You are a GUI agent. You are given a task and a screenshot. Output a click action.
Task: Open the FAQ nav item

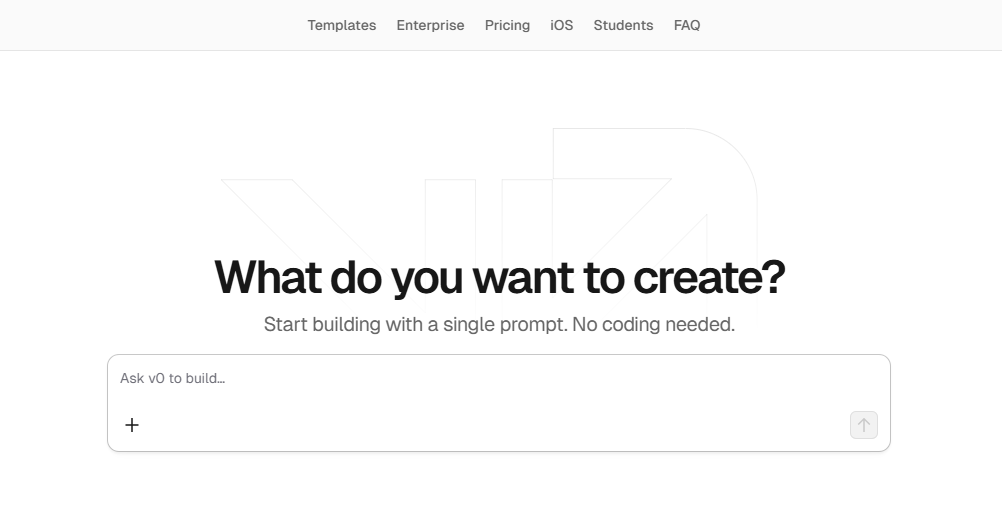tap(687, 25)
